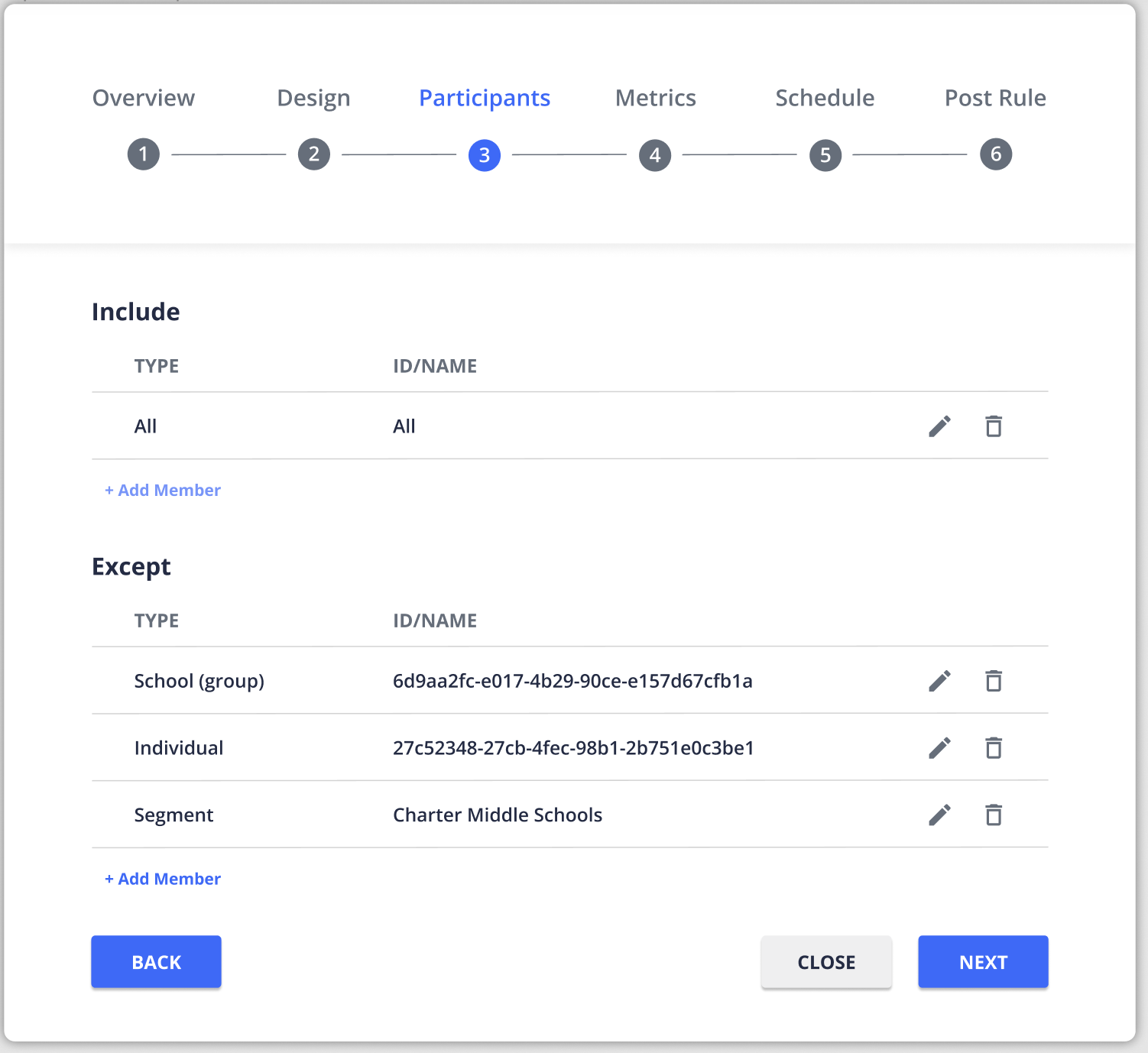Select step circle number 6
Viewport: 1148px width, 1053px height.
[x=996, y=154]
